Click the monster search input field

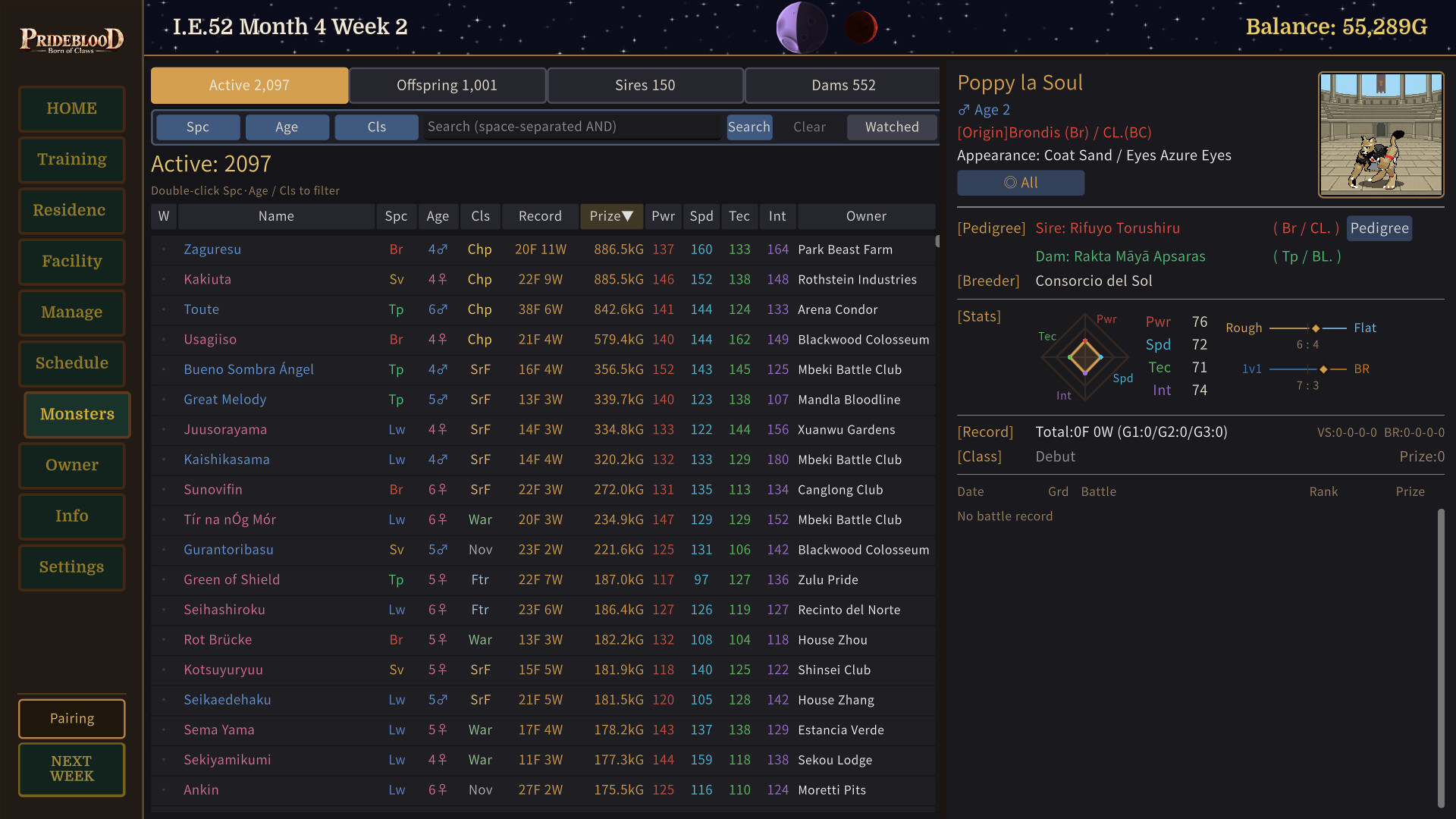click(x=571, y=127)
